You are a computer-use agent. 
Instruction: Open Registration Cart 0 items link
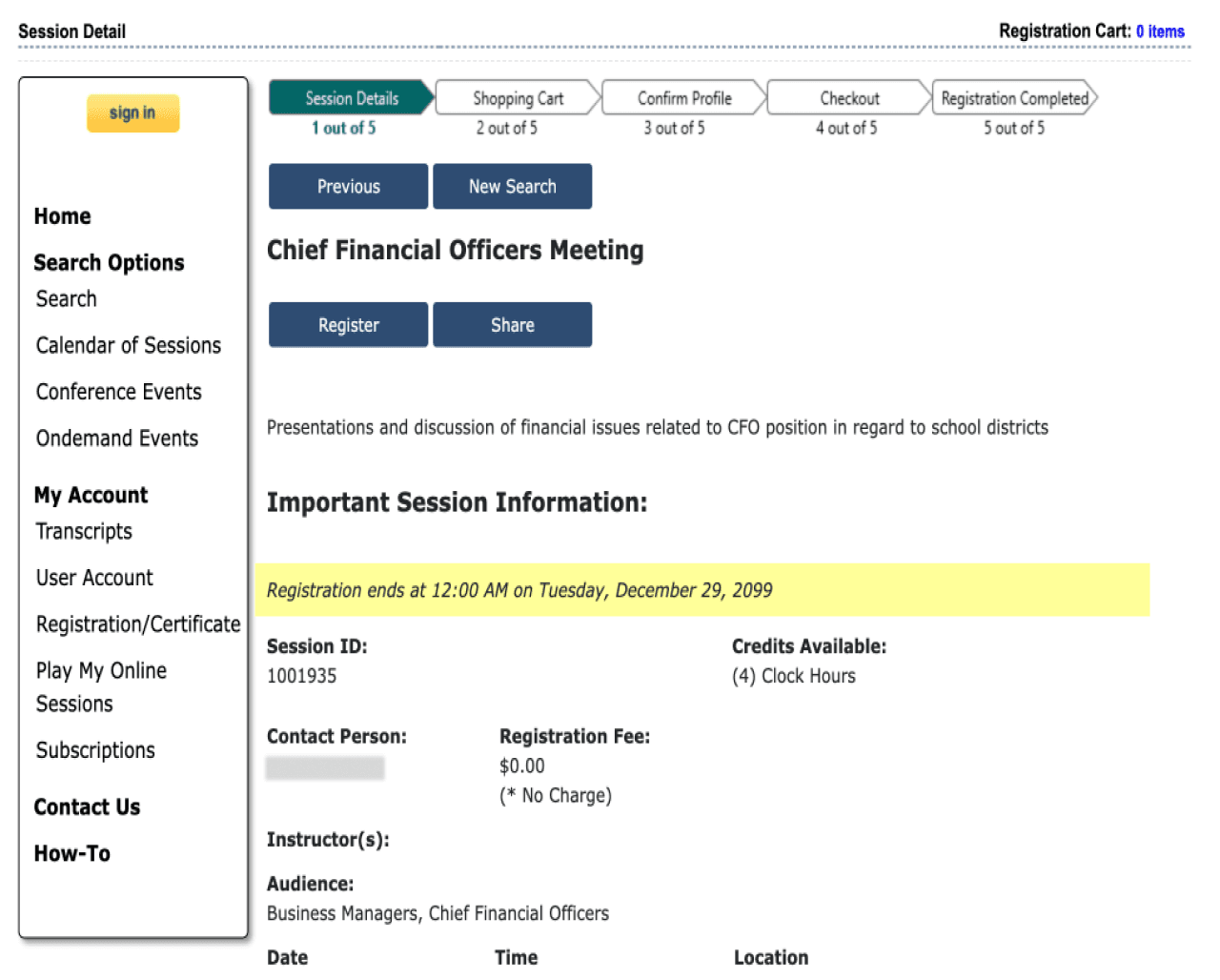1160,31
